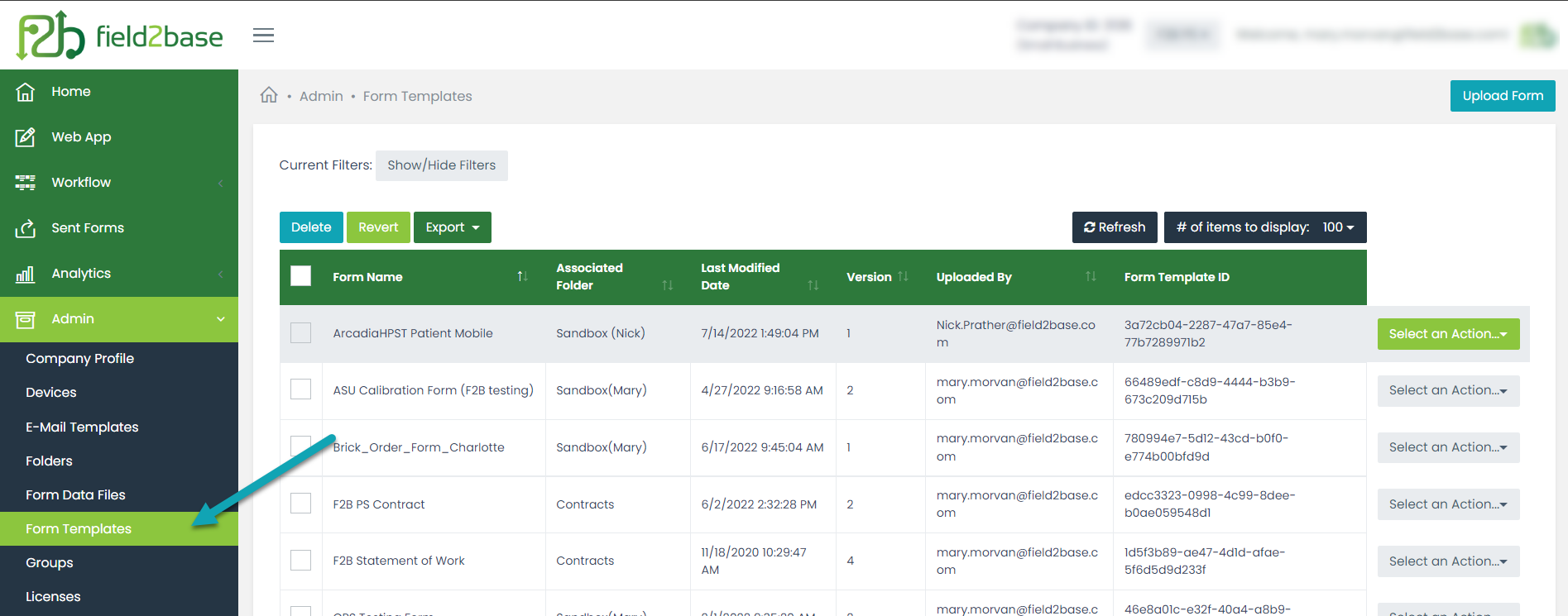Click the Form Template ID column header
This screenshot has width=1568, height=616.
(x=1177, y=277)
